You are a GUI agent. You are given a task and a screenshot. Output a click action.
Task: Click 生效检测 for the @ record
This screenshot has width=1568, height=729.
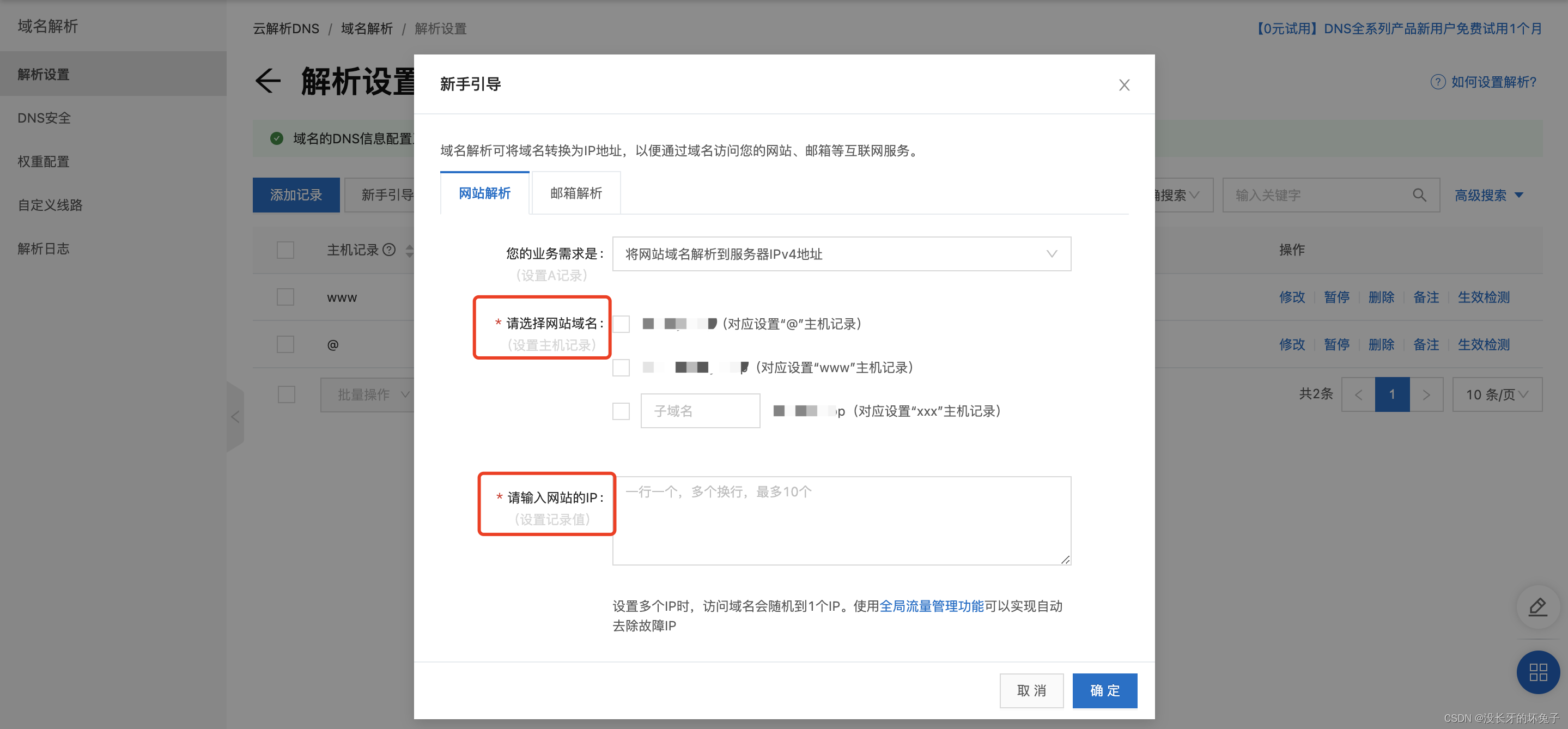pos(1484,344)
